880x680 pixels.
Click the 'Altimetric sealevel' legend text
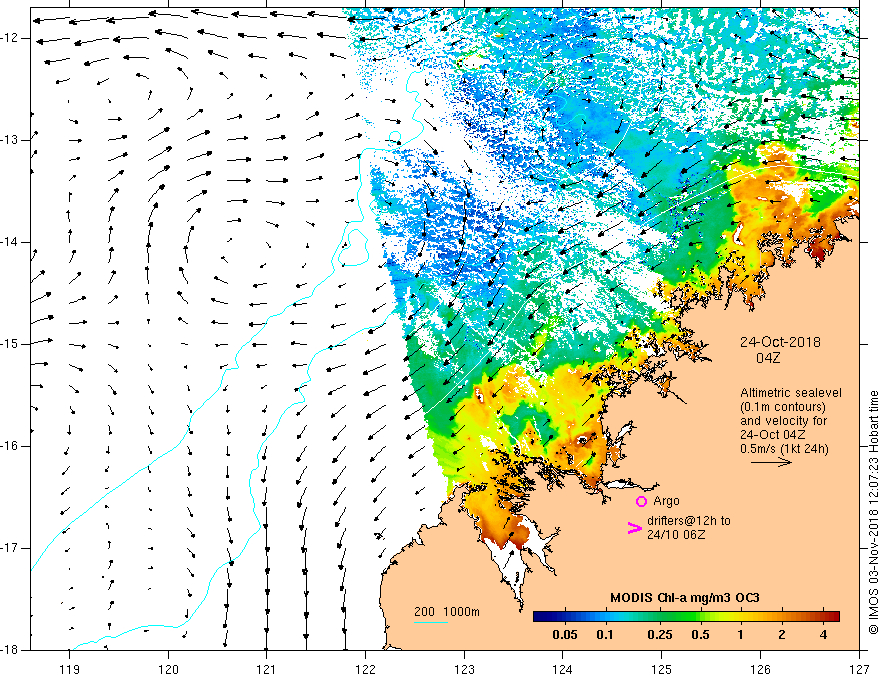[791, 393]
